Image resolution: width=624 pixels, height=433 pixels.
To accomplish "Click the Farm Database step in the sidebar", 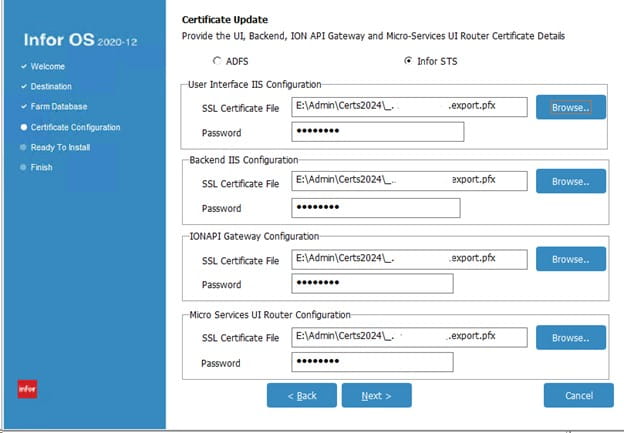I will click(59, 107).
